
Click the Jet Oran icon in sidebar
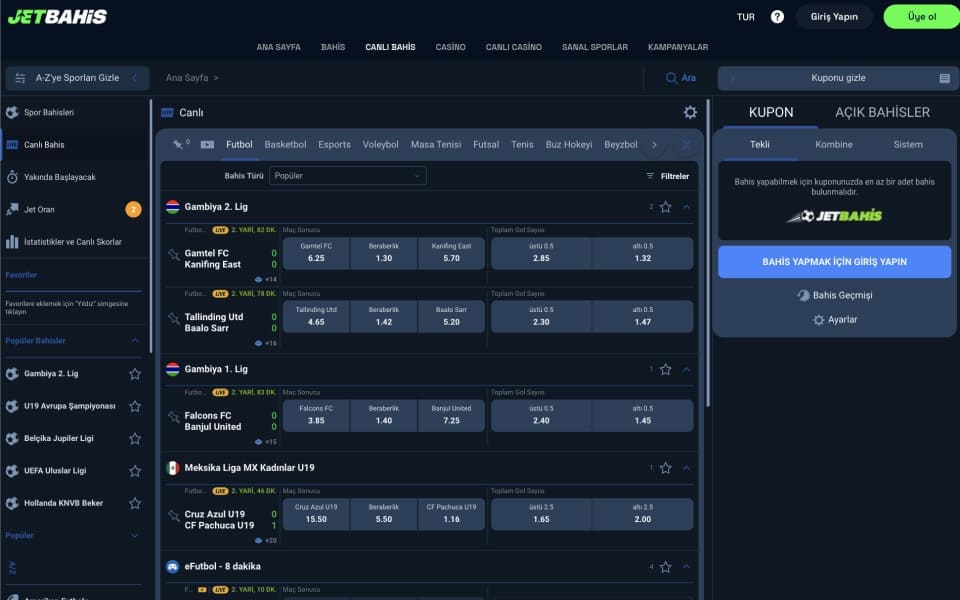click(x=12, y=209)
